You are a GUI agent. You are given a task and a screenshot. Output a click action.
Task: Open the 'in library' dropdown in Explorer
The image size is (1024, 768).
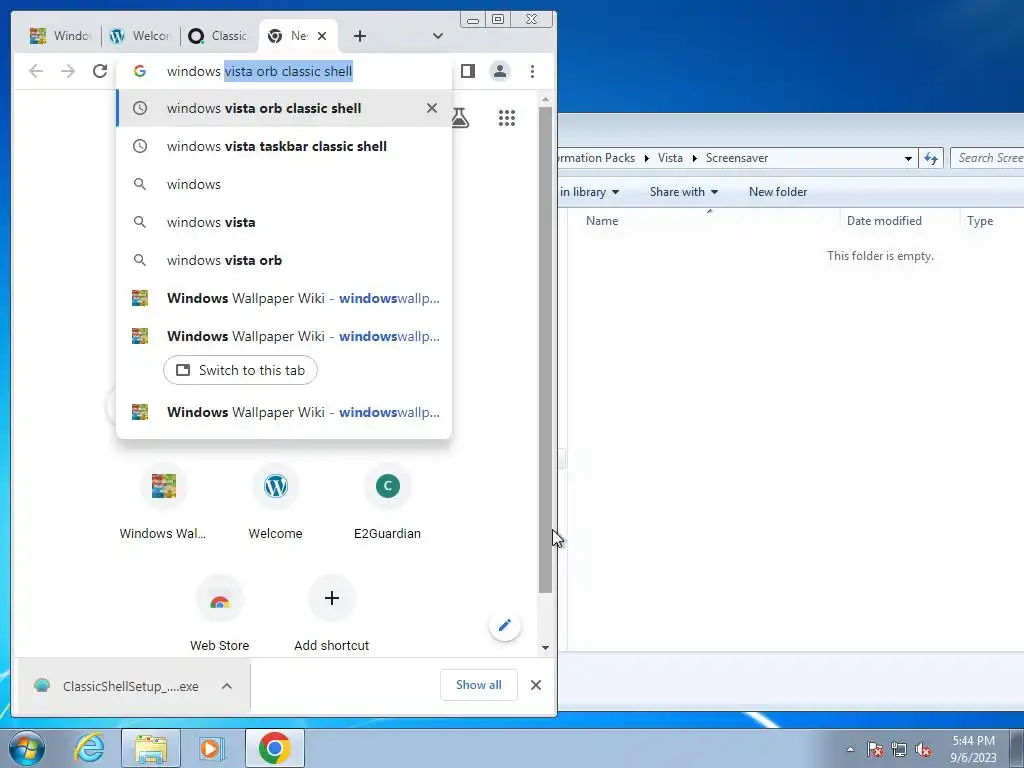point(589,192)
